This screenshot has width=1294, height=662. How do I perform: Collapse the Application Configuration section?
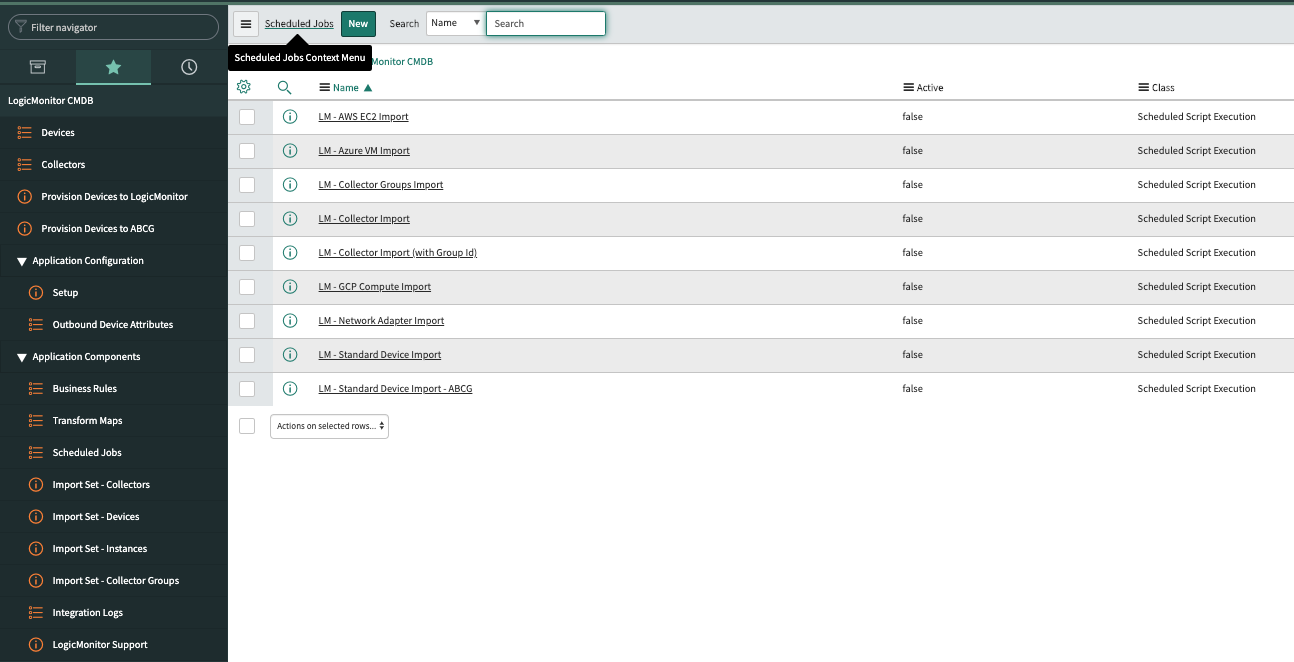22,261
